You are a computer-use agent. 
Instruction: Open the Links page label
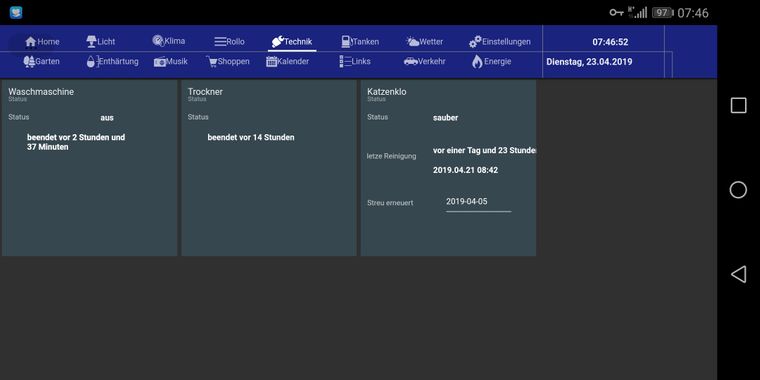tap(361, 62)
